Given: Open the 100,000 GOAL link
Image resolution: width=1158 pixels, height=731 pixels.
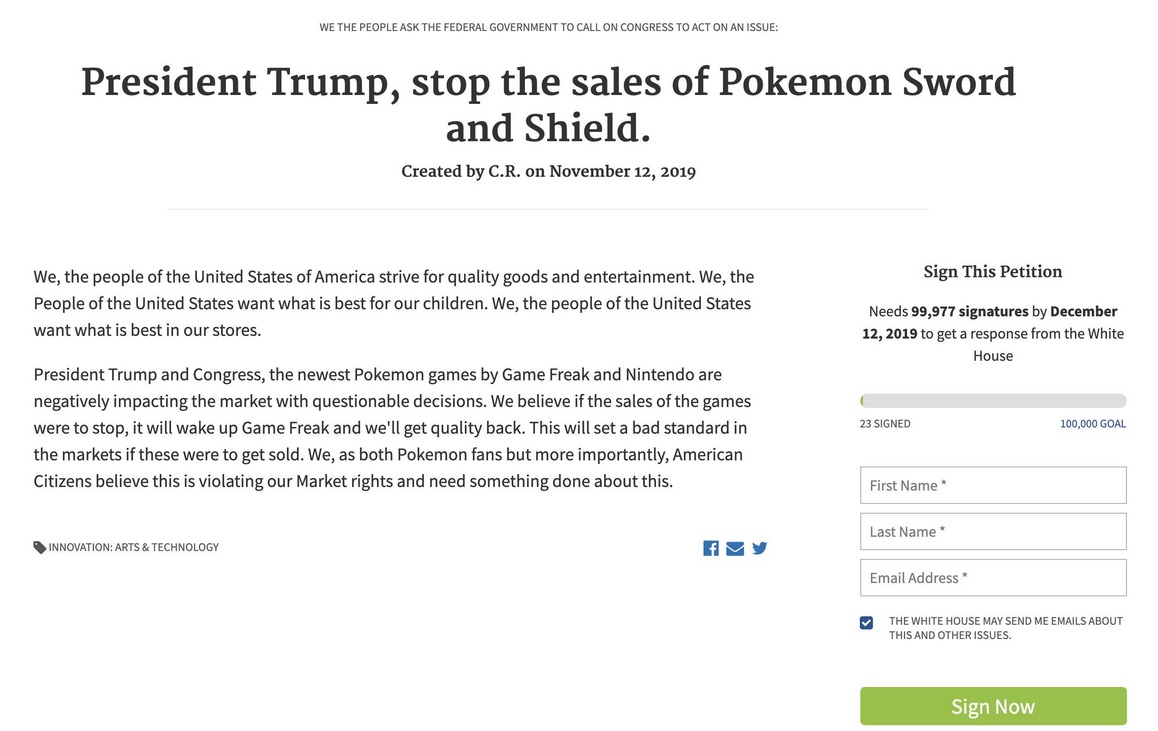Looking at the screenshot, I should point(1093,424).
